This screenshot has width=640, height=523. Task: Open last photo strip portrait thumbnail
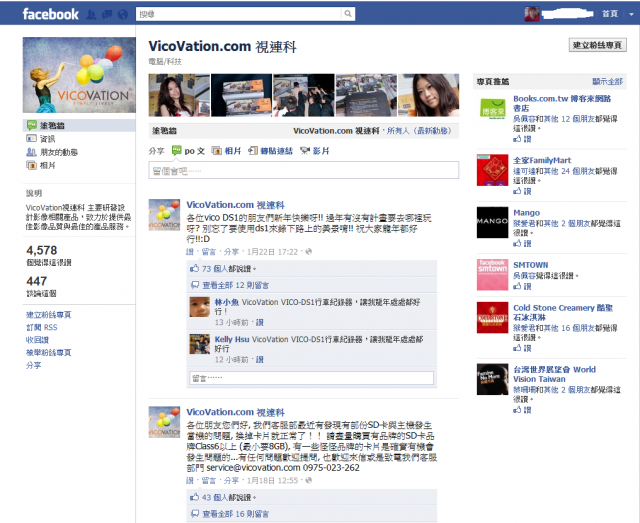coord(428,95)
